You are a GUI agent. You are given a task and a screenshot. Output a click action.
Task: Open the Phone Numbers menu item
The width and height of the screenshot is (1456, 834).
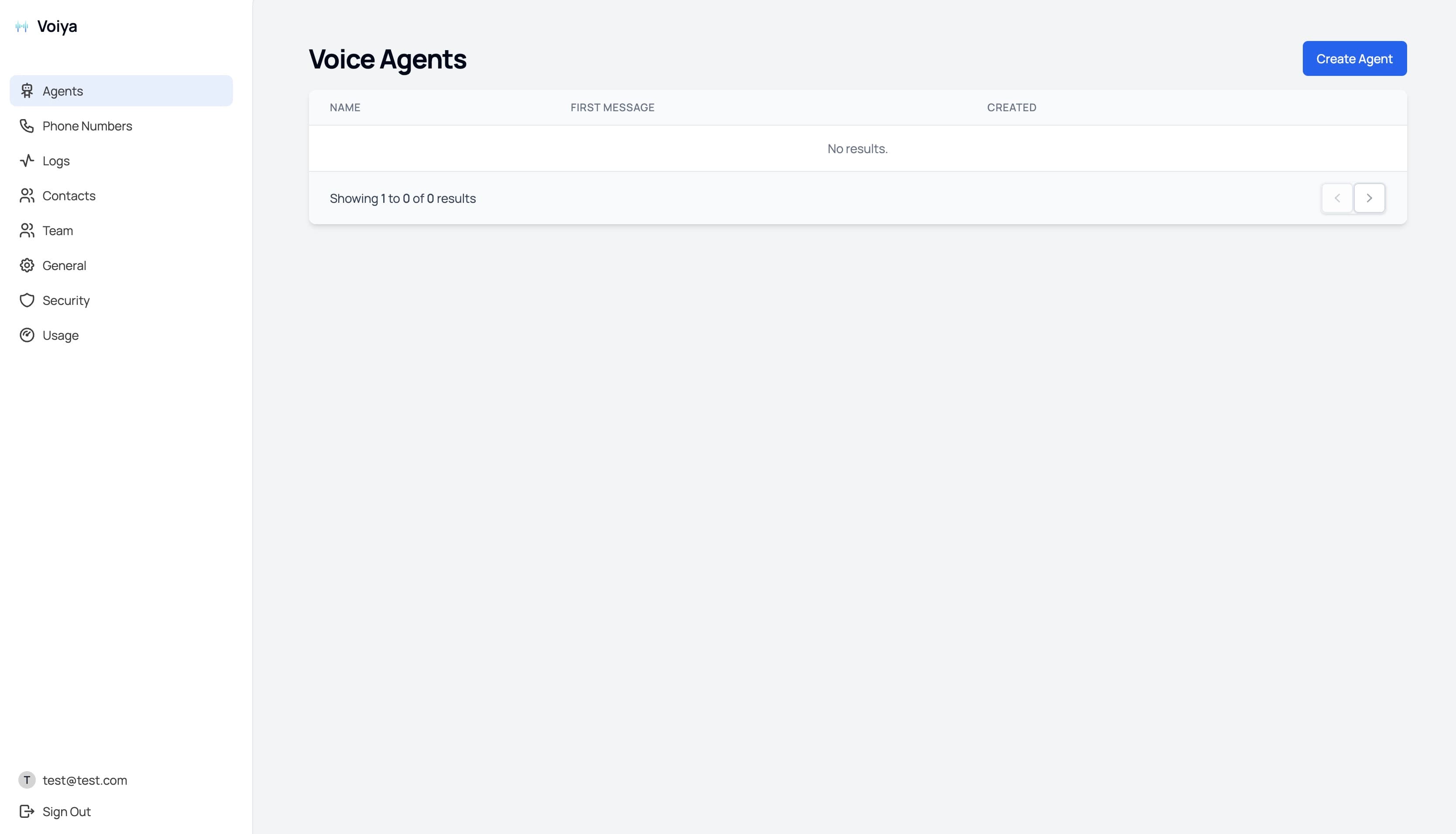(121, 126)
